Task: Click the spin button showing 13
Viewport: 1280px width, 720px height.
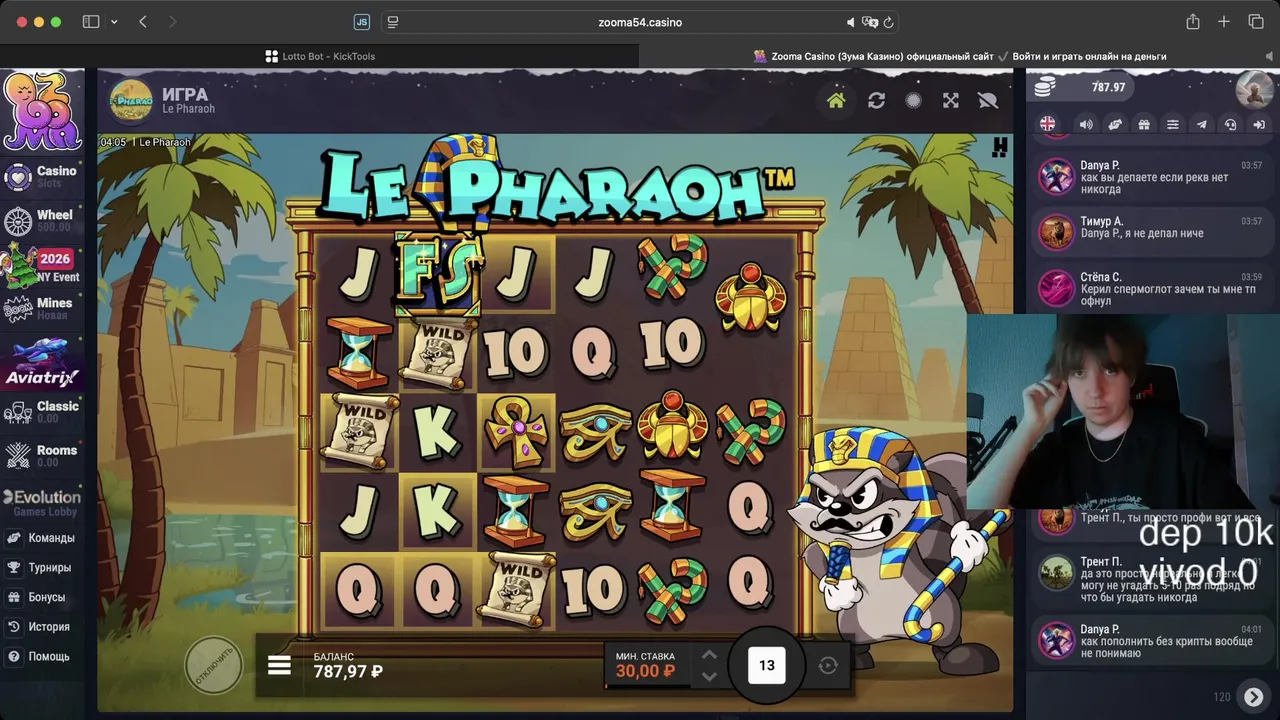Action: (x=767, y=665)
